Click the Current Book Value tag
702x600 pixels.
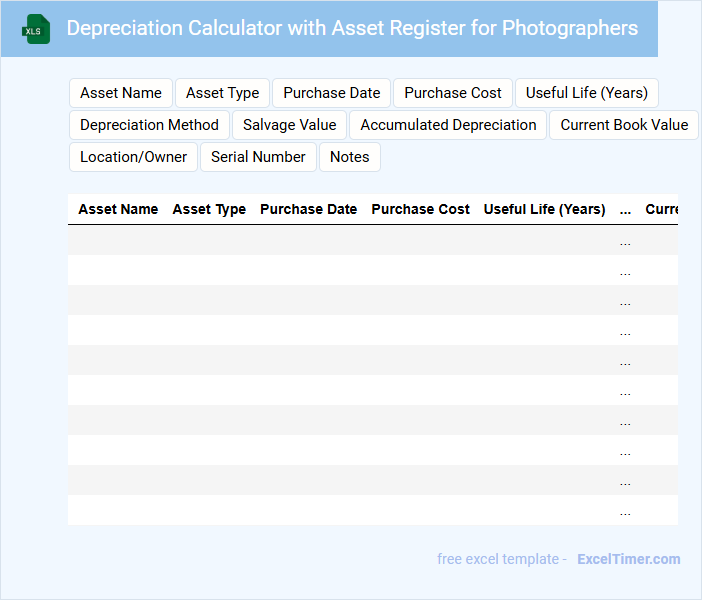pos(624,125)
